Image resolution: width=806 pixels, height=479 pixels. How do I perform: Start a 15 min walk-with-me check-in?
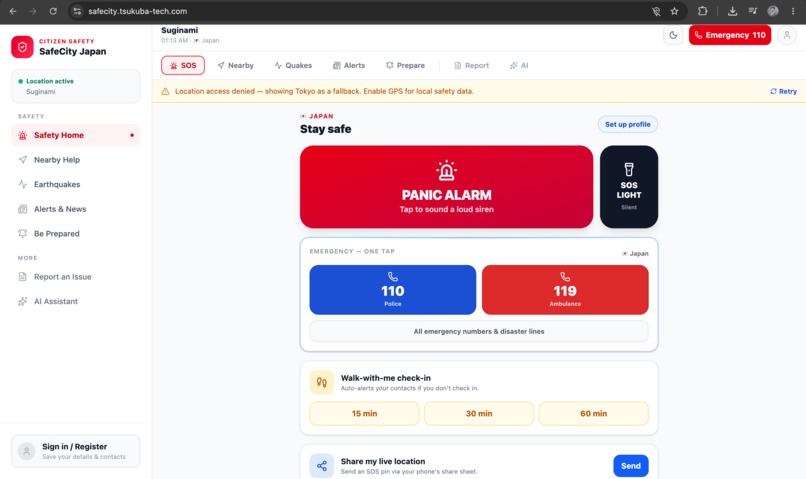pos(364,413)
